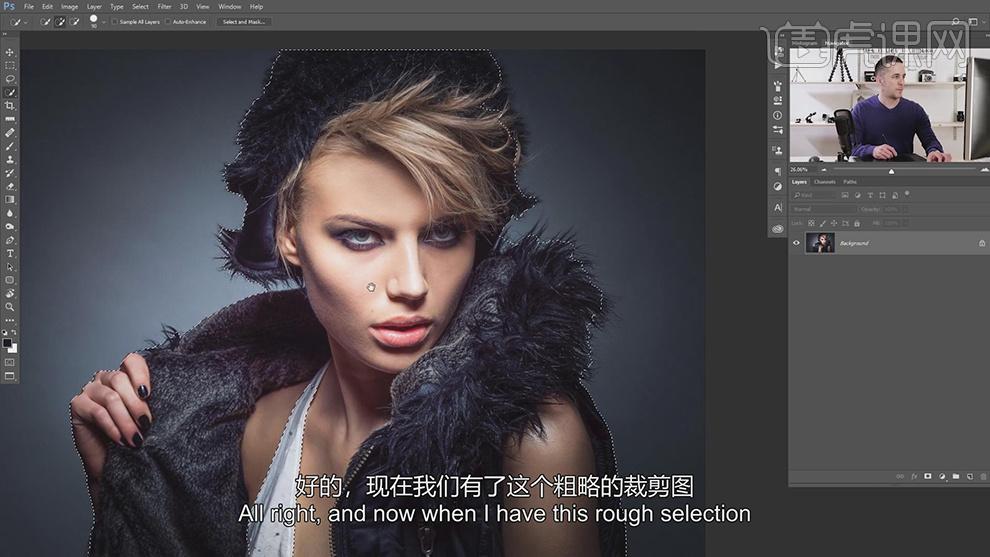990x557 pixels.
Task: Open the Clone Source panel icon
Action: pos(777,150)
